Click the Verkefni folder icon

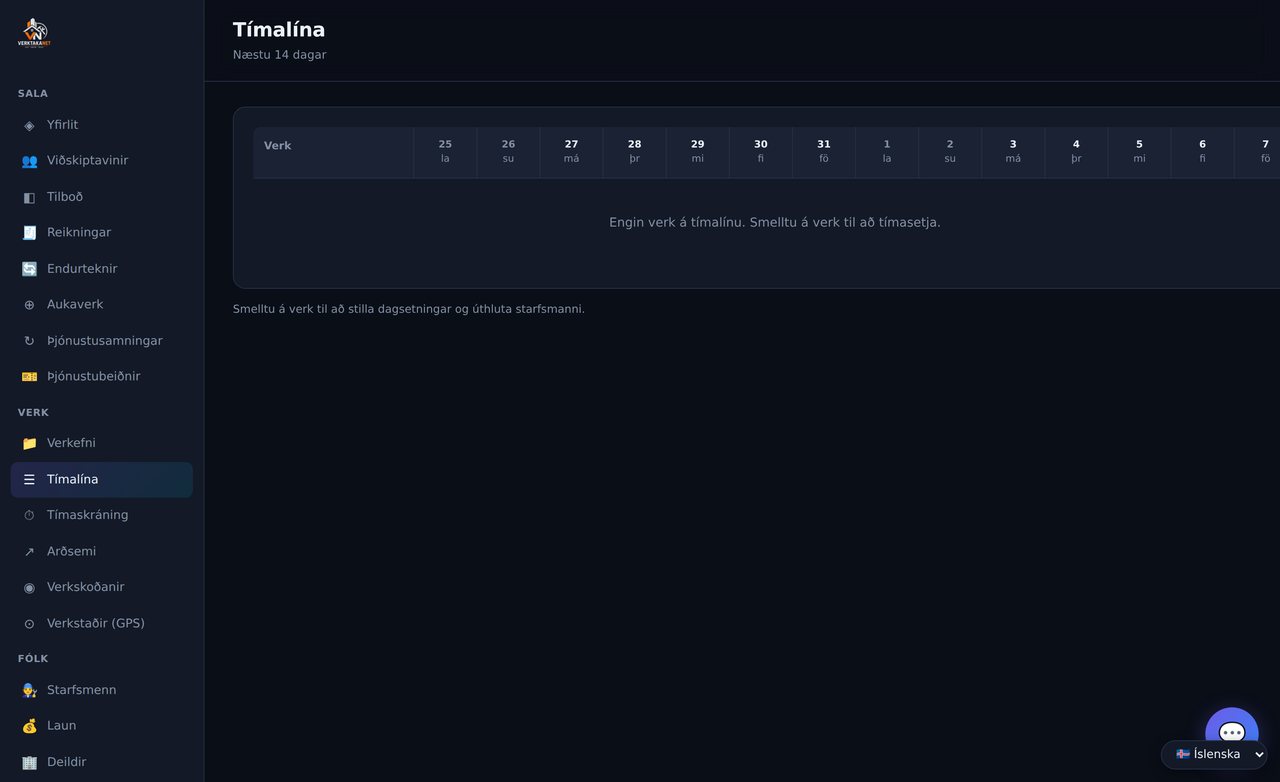(29, 443)
